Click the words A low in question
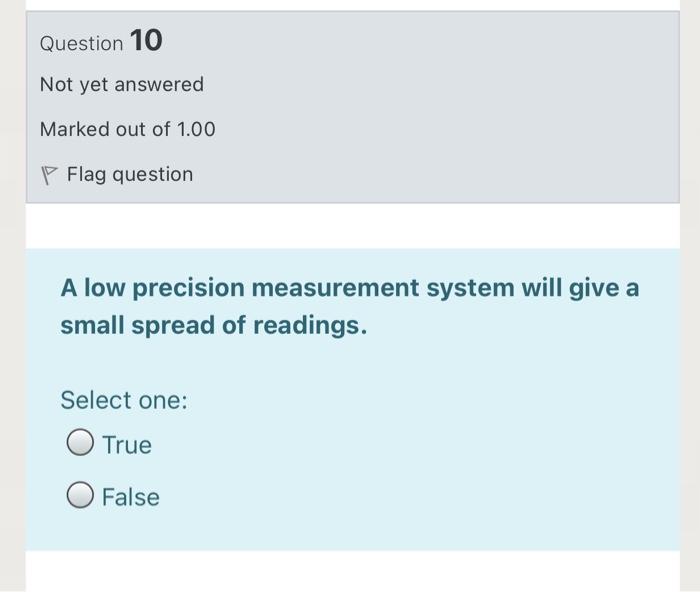700x592 pixels. coord(93,289)
